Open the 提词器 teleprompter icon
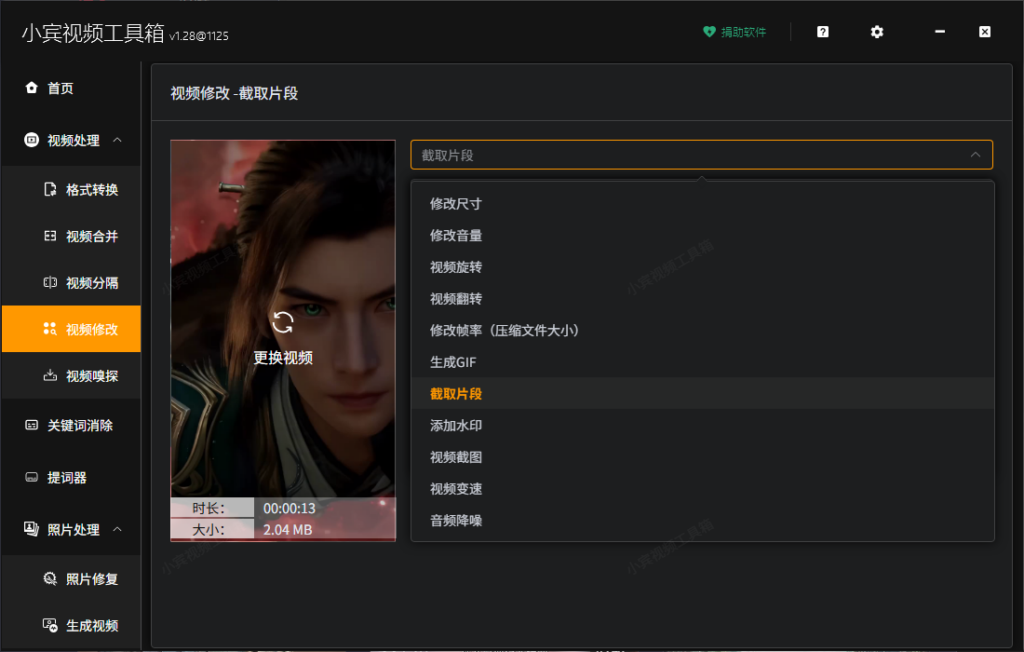1024x652 pixels. pyautogui.click(x=33, y=478)
